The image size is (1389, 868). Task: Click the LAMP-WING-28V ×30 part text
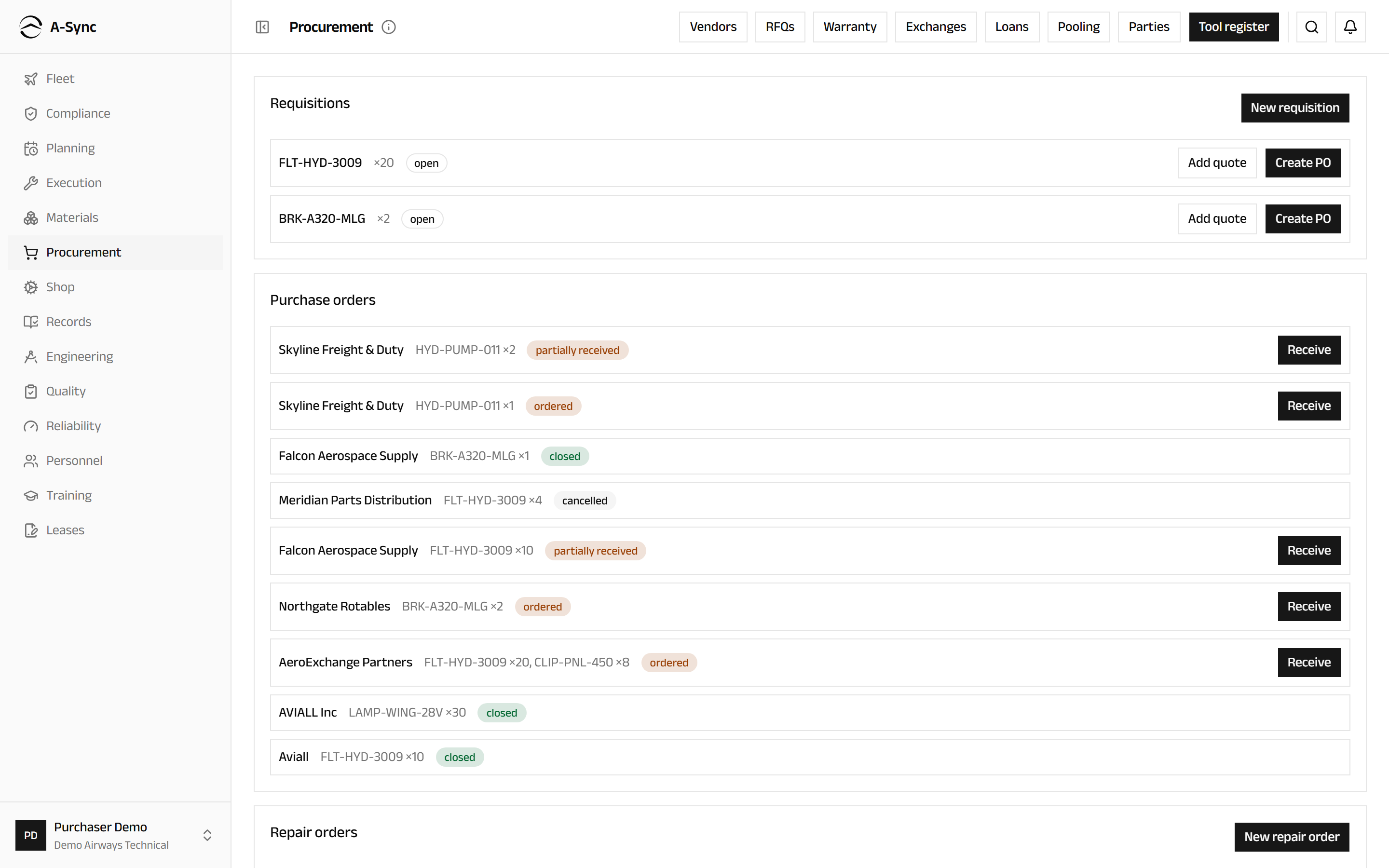point(407,712)
